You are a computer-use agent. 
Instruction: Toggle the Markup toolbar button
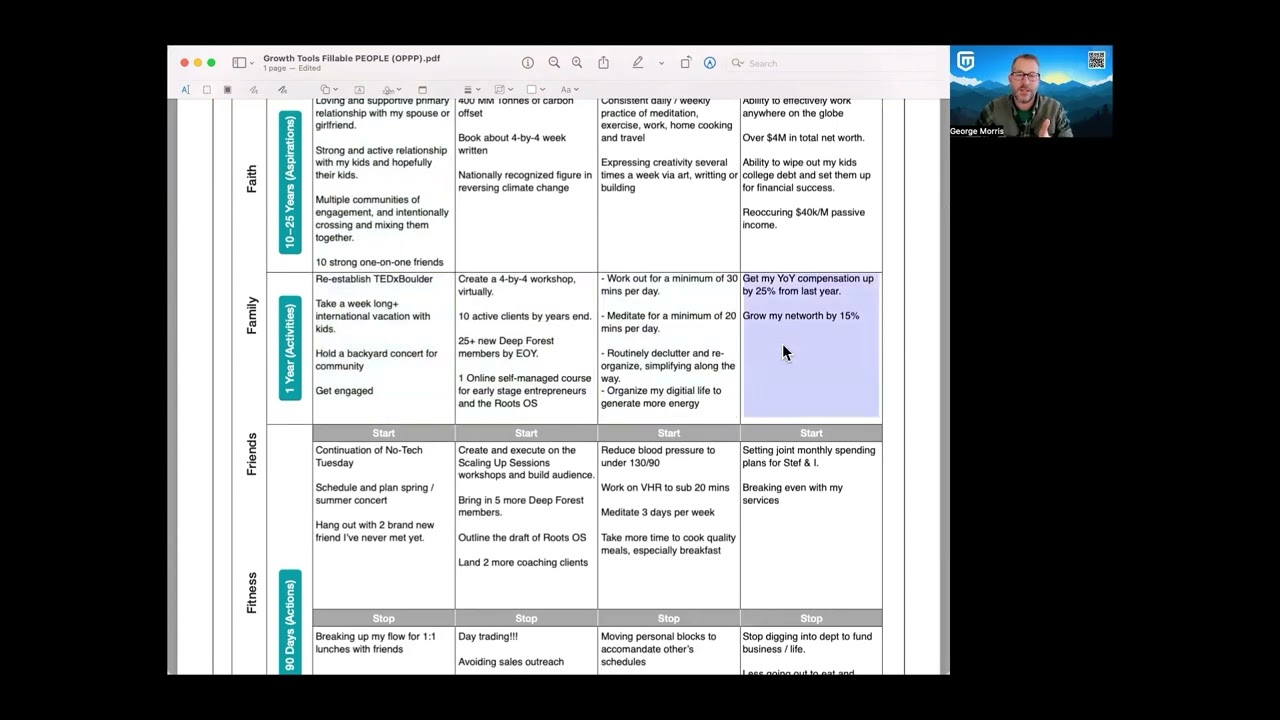(x=710, y=63)
